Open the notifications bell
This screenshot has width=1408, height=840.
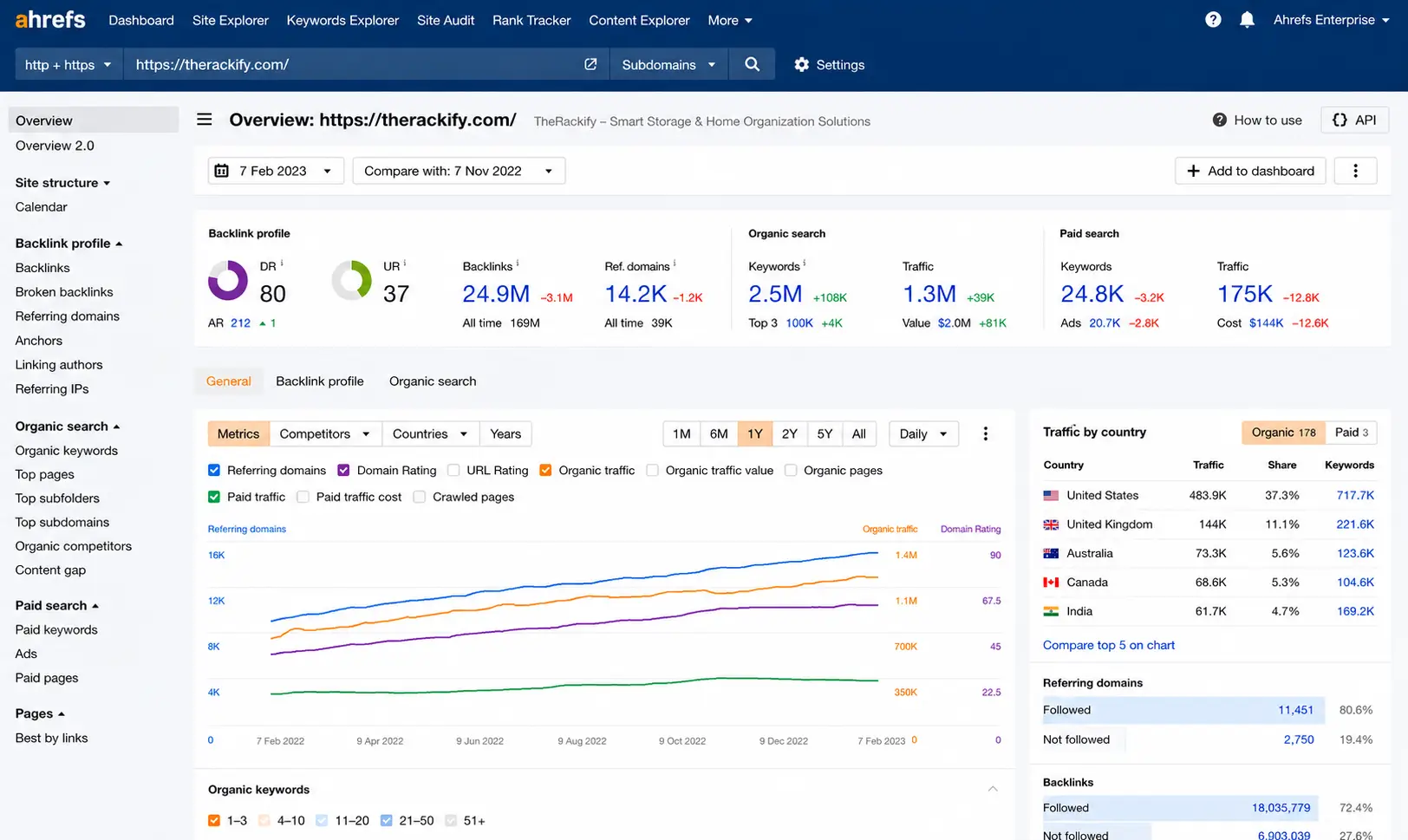[x=1247, y=20]
